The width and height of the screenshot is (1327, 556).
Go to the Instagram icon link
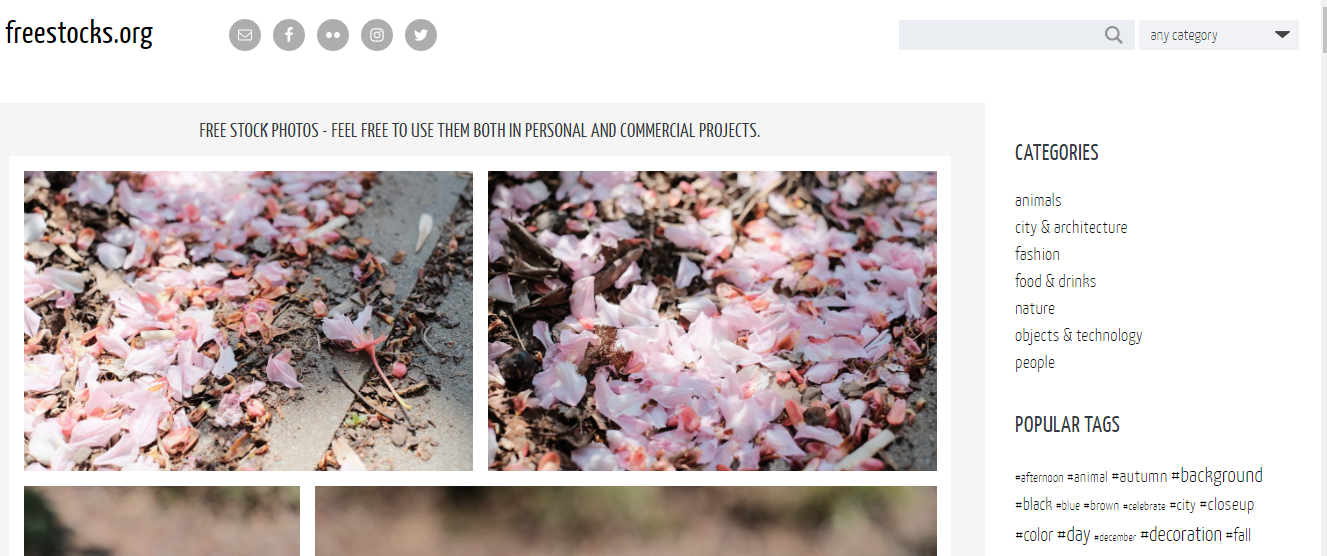[x=377, y=35]
